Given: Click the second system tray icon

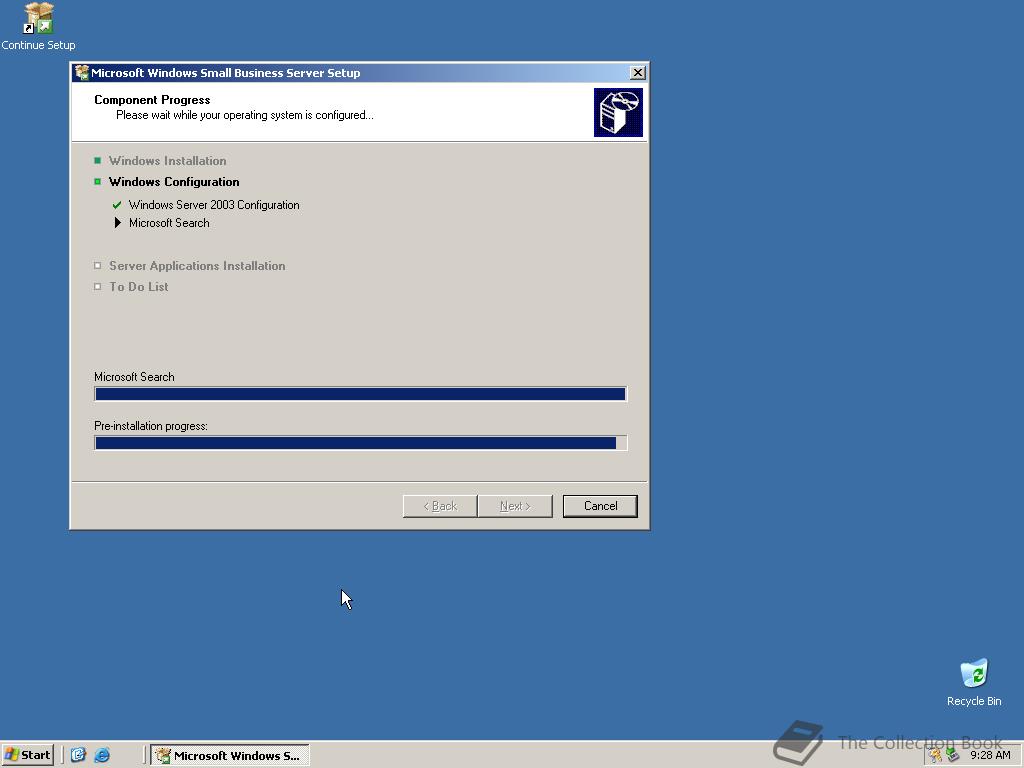Looking at the screenshot, I should [952, 756].
